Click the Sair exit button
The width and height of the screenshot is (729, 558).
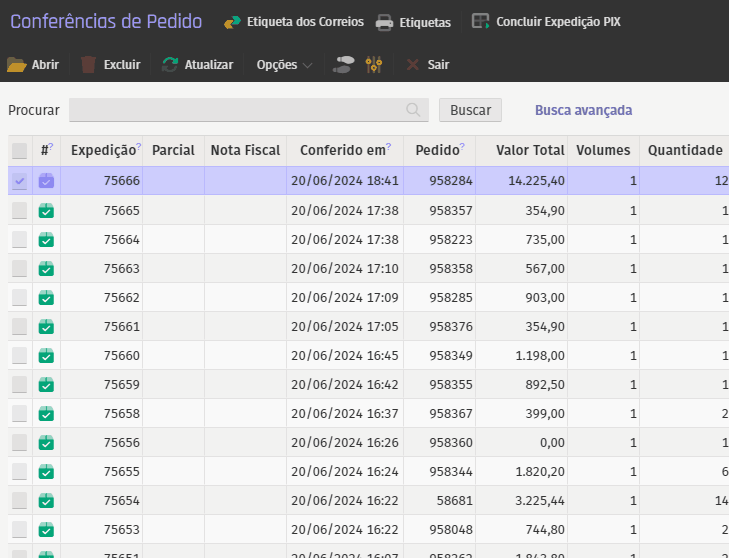pos(427,65)
